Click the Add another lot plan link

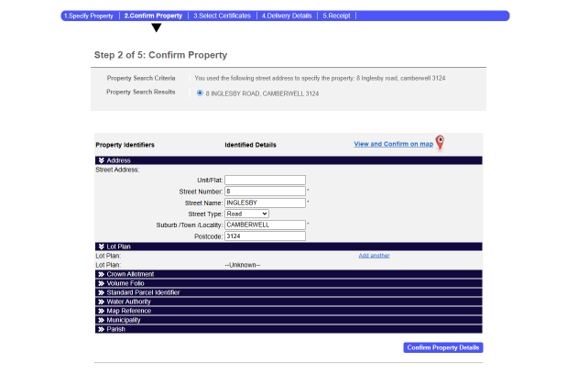(x=374, y=256)
